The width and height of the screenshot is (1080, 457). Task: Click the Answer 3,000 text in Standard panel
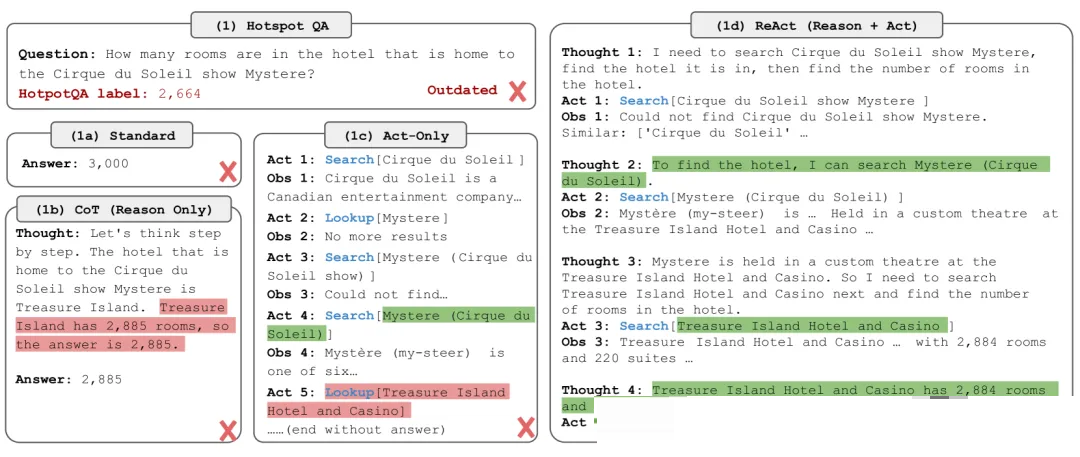(x=75, y=163)
